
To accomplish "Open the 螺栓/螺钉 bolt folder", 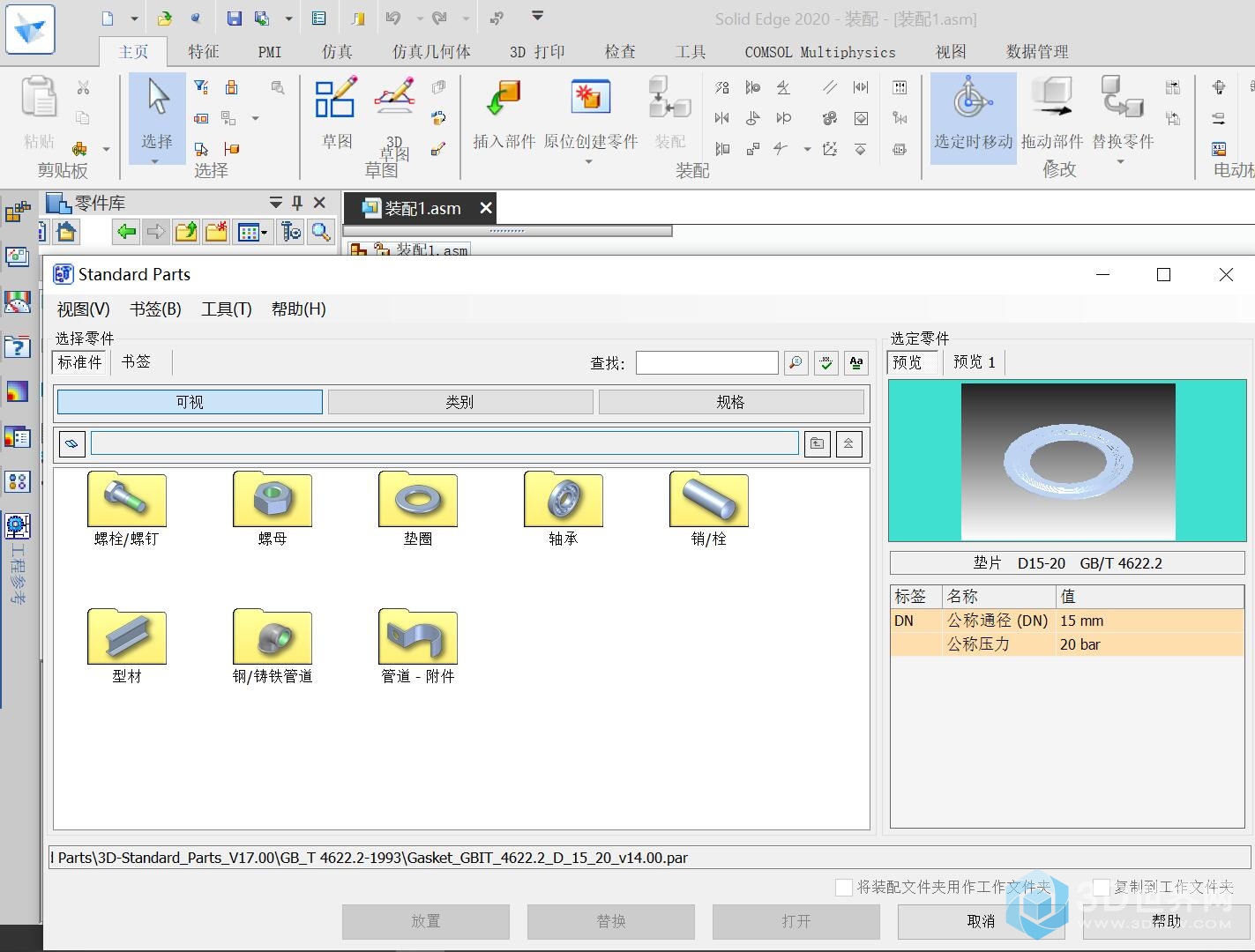I will [x=127, y=509].
